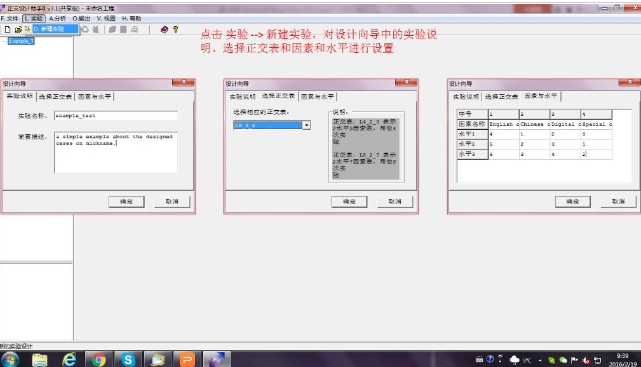Screen dimensions: 641x367
Task: Open Skype from the taskbar
Action: click(128, 360)
